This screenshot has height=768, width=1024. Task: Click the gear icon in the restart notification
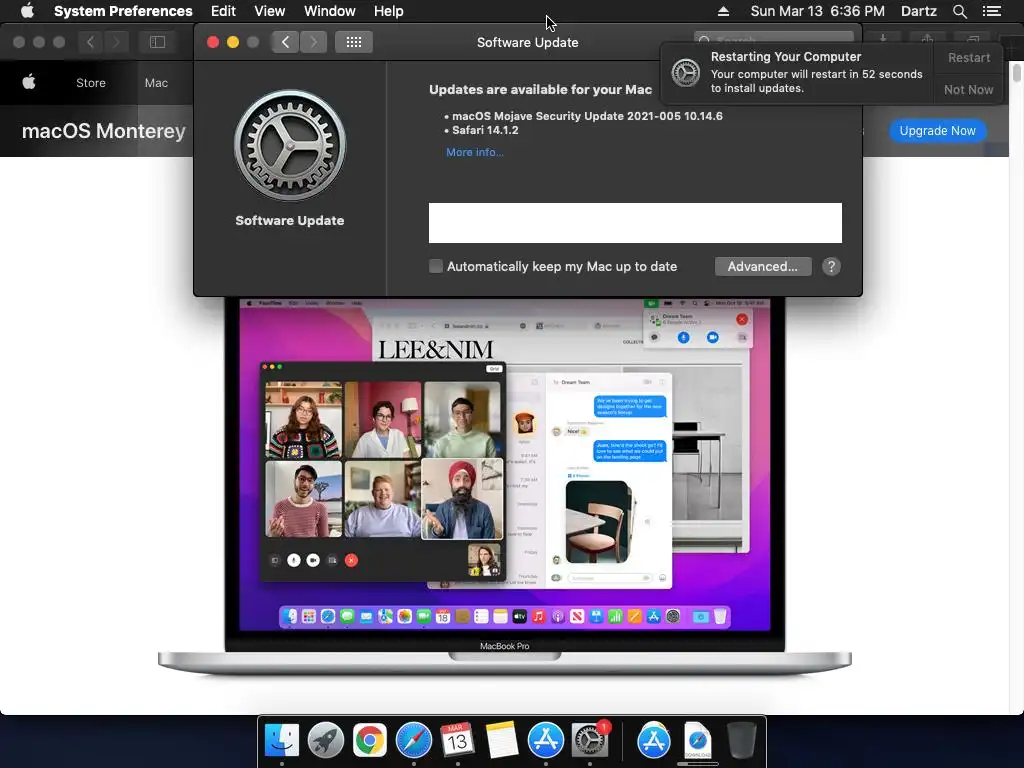686,72
